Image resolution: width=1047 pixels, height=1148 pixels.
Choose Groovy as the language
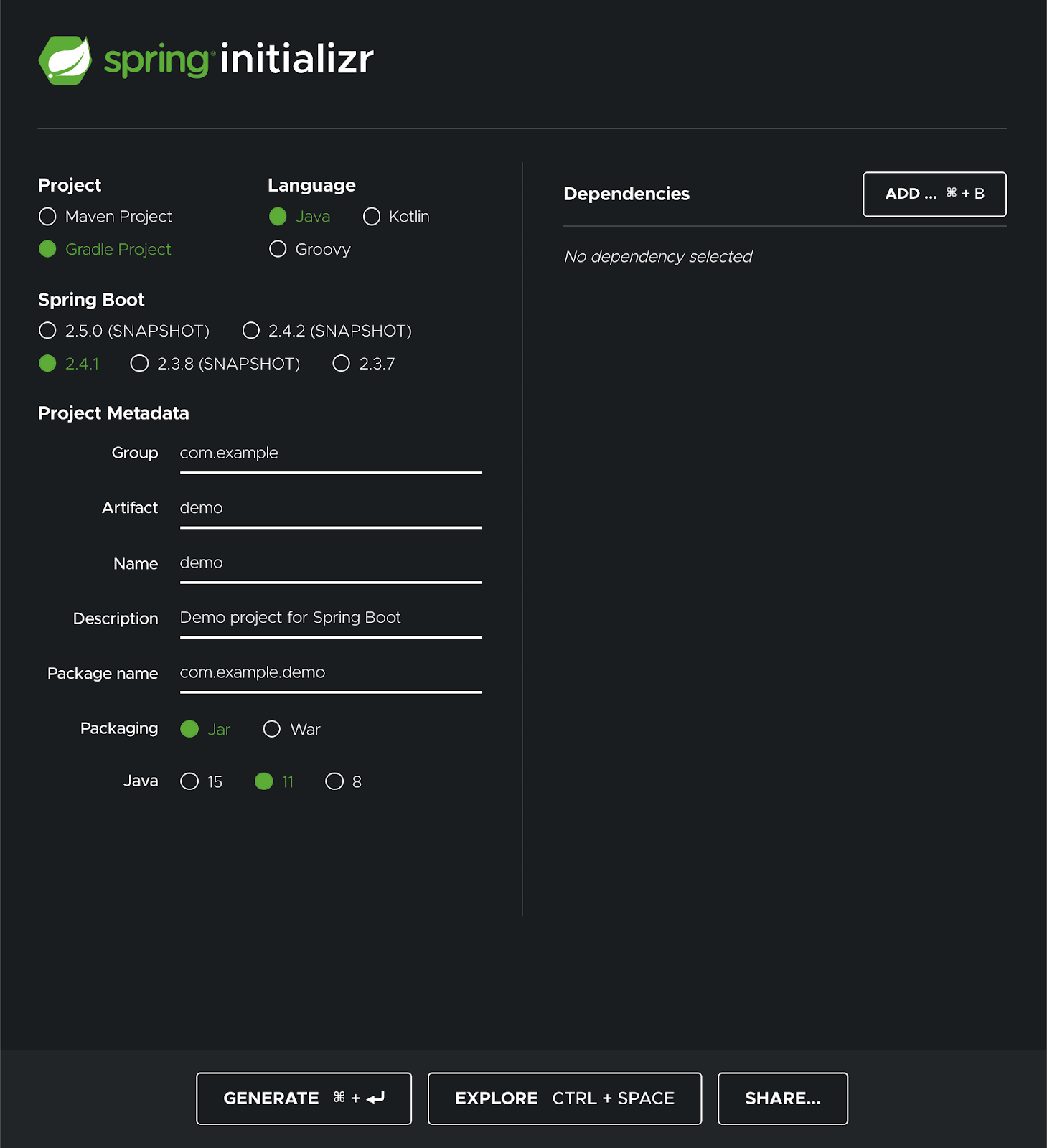click(x=278, y=249)
